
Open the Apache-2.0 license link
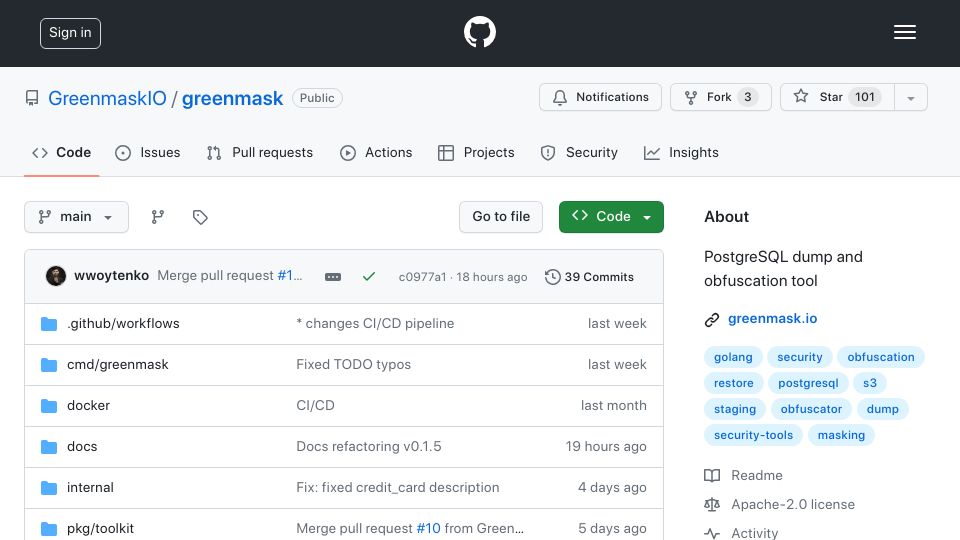pos(779,504)
